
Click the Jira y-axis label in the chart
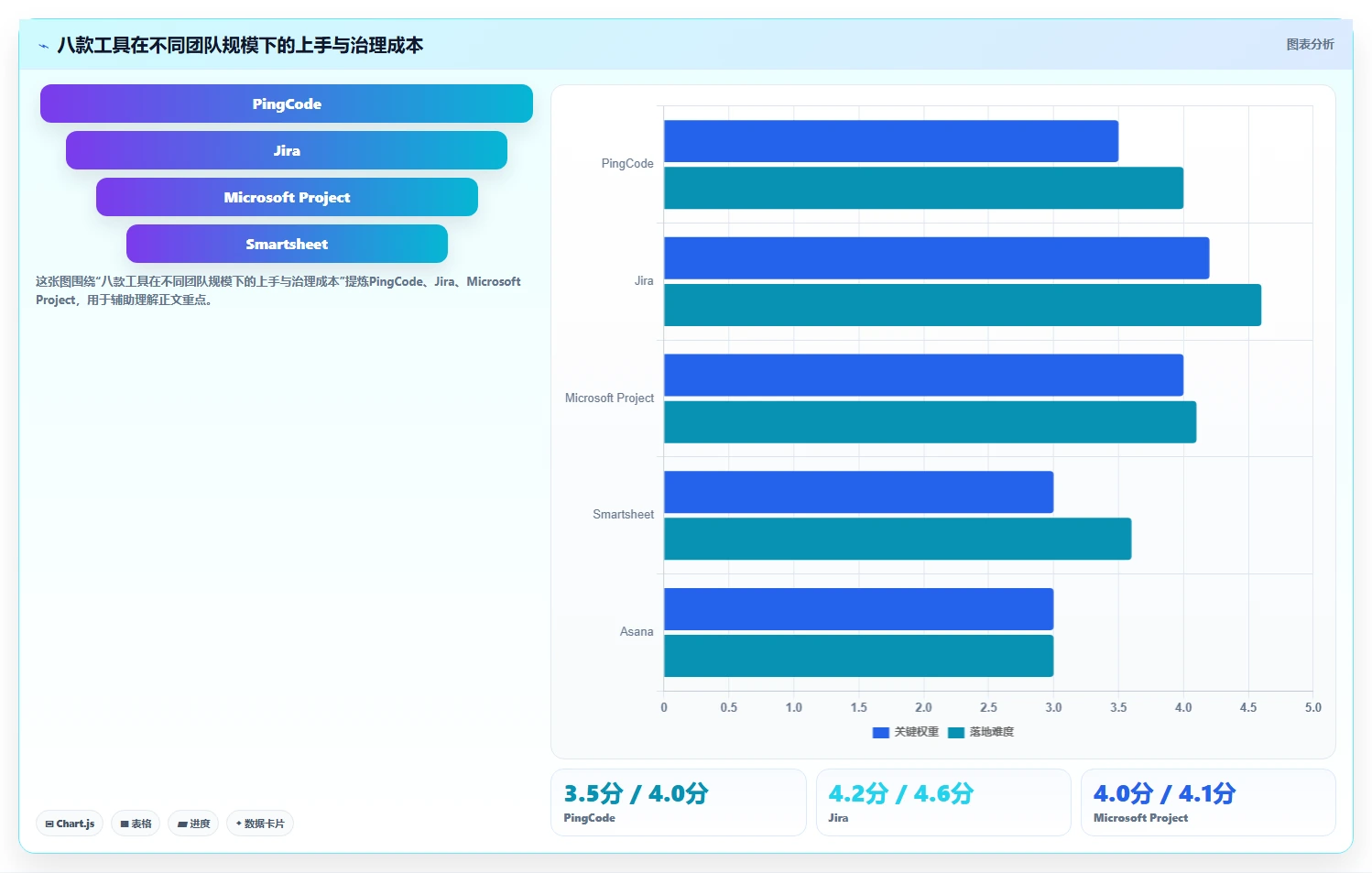tap(644, 281)
